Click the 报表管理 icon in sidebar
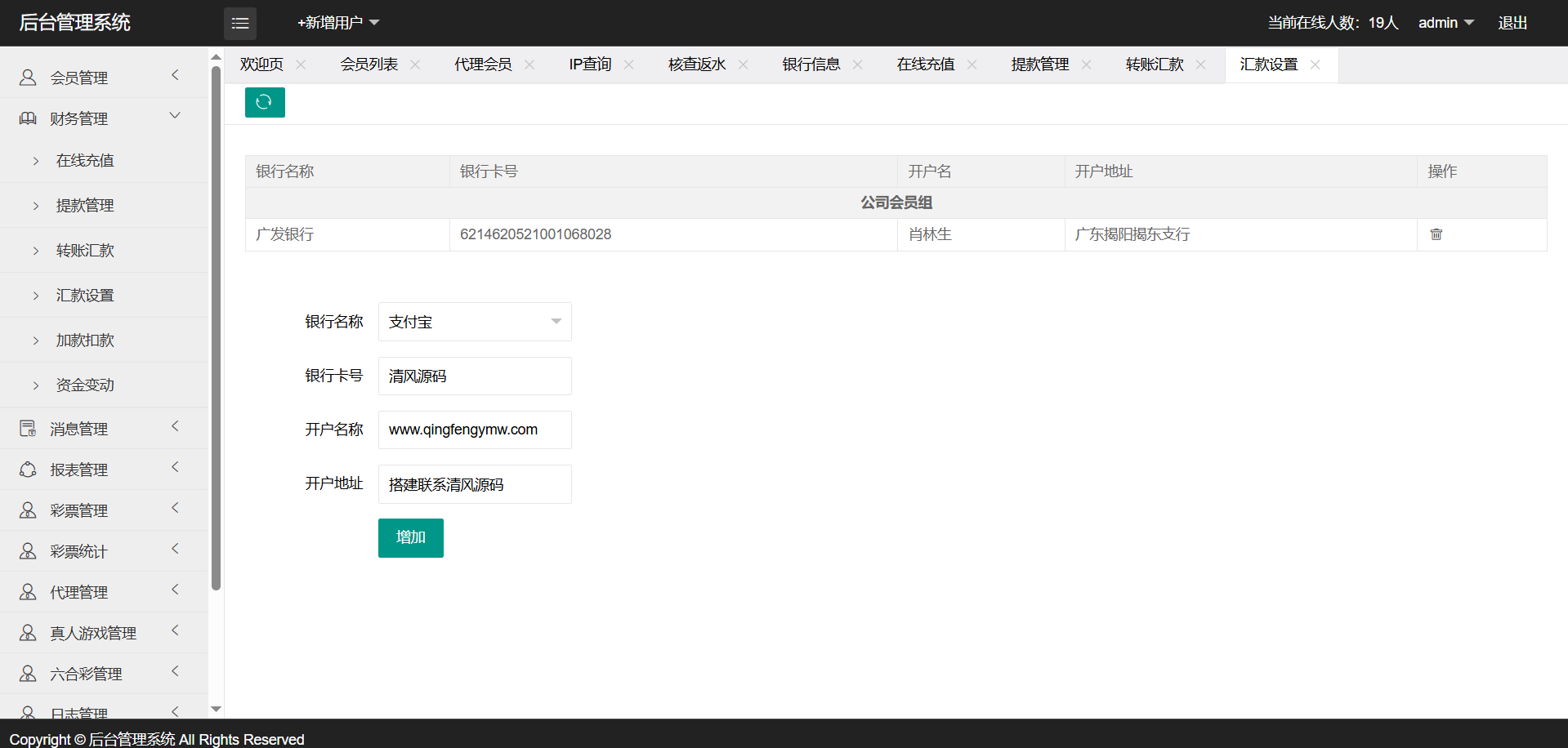The image size is (1568, 748). (x=28, y=470)
